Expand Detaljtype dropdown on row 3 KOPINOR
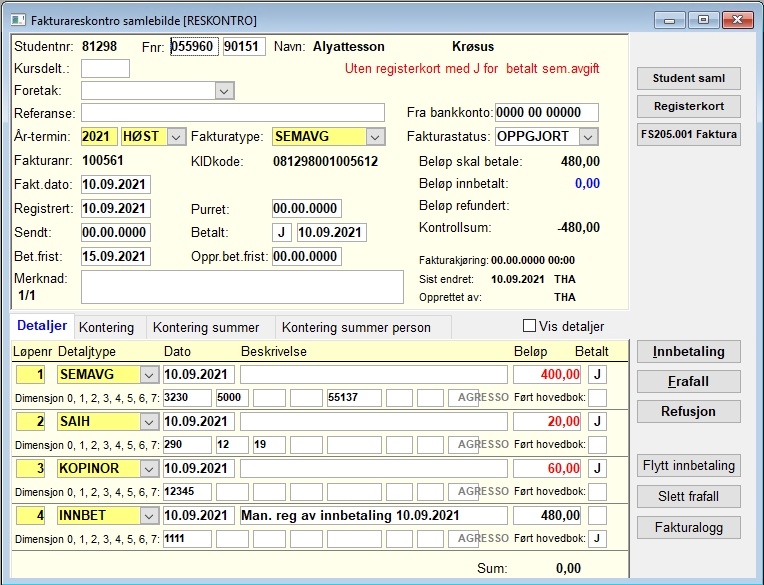 click(149, 469)
